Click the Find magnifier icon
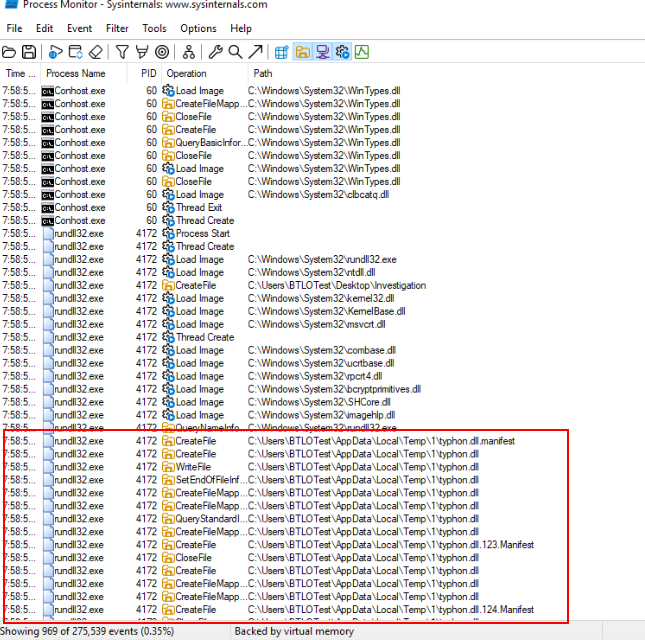 [235, 52]
